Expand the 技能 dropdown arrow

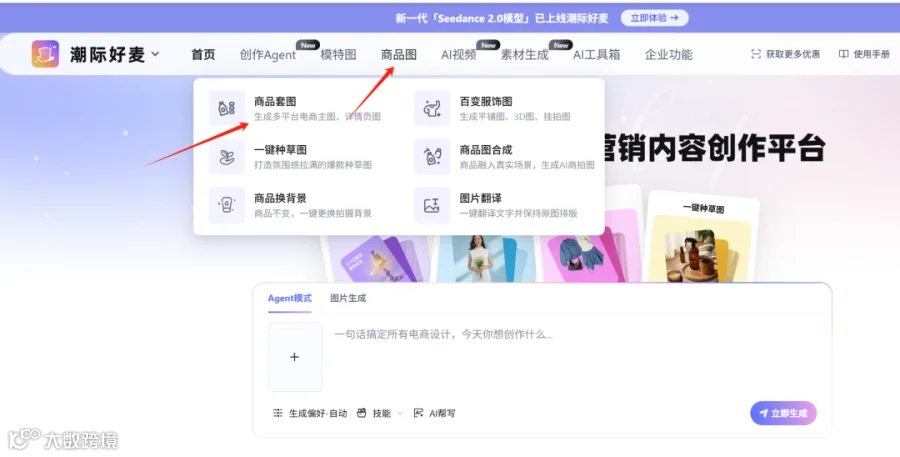[x=400, y=413]
